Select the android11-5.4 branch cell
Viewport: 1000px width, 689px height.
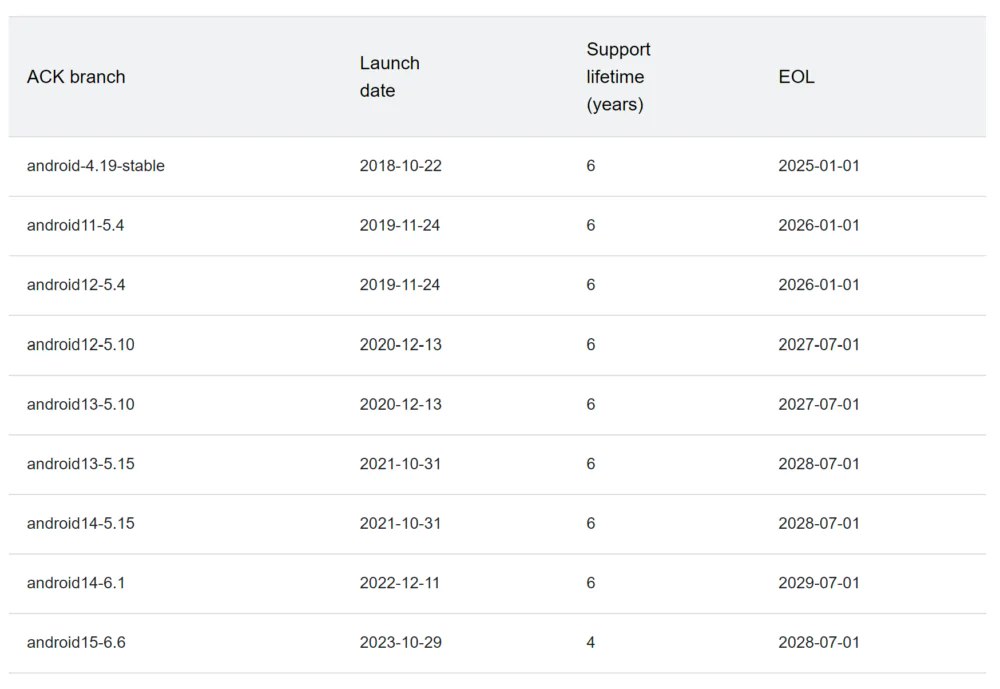click(76, 226)
